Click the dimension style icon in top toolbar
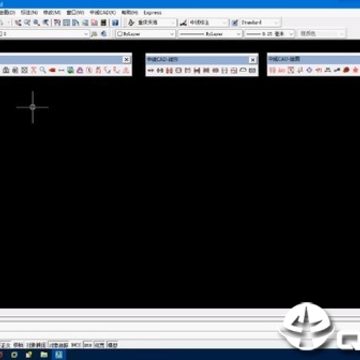360x360 pixels. point(183,23)
